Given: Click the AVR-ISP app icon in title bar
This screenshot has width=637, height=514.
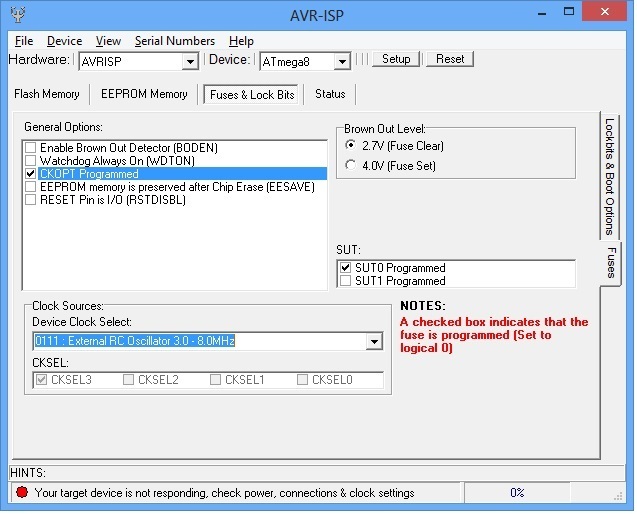Looking at the screenshot, I should pyautogui.click(x=18, y=15).
